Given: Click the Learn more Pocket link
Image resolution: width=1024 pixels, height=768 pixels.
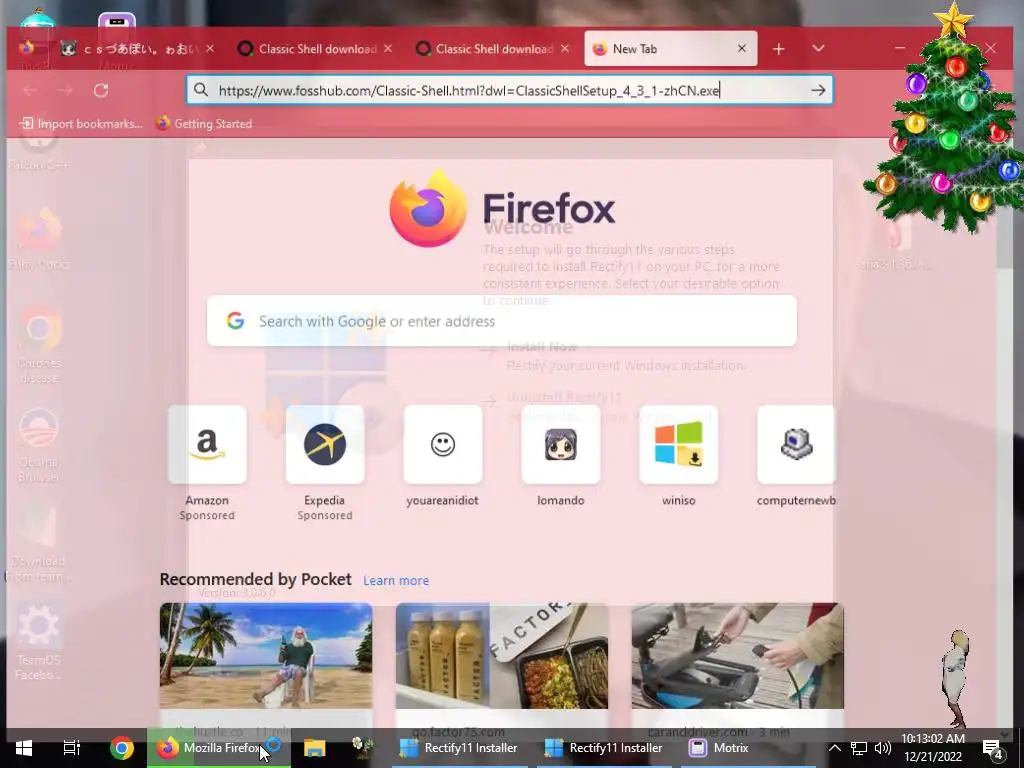Looking at the screenshot, I should point(396,581).
